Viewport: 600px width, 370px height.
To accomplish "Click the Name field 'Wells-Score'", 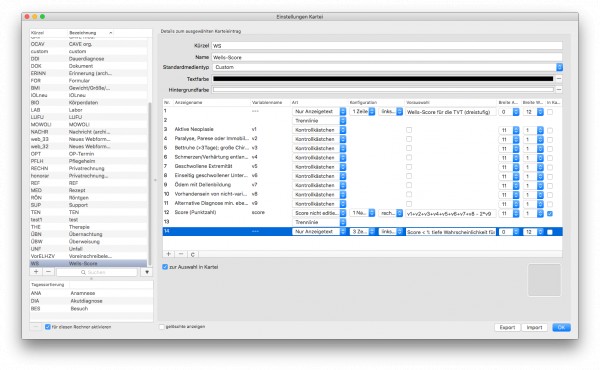I will click(387, 57).
